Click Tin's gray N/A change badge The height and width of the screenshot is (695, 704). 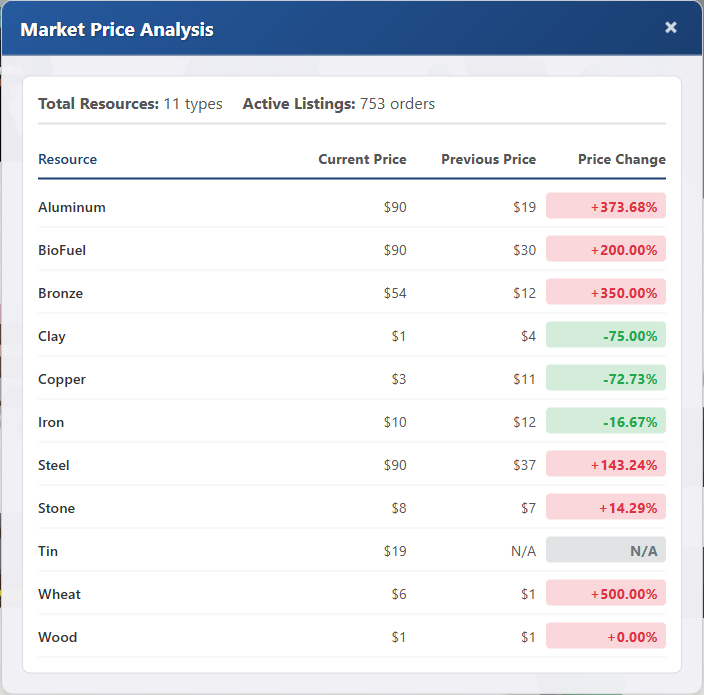pos(606,551)
